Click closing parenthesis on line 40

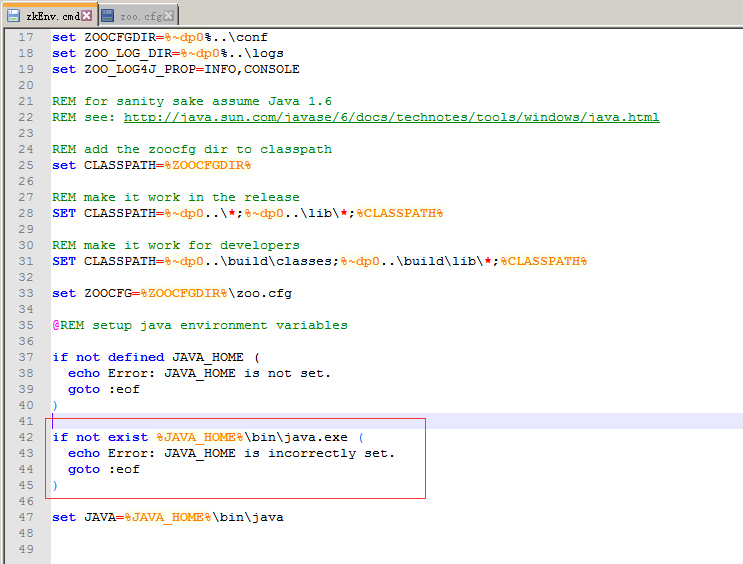click(x=55, y=405)
